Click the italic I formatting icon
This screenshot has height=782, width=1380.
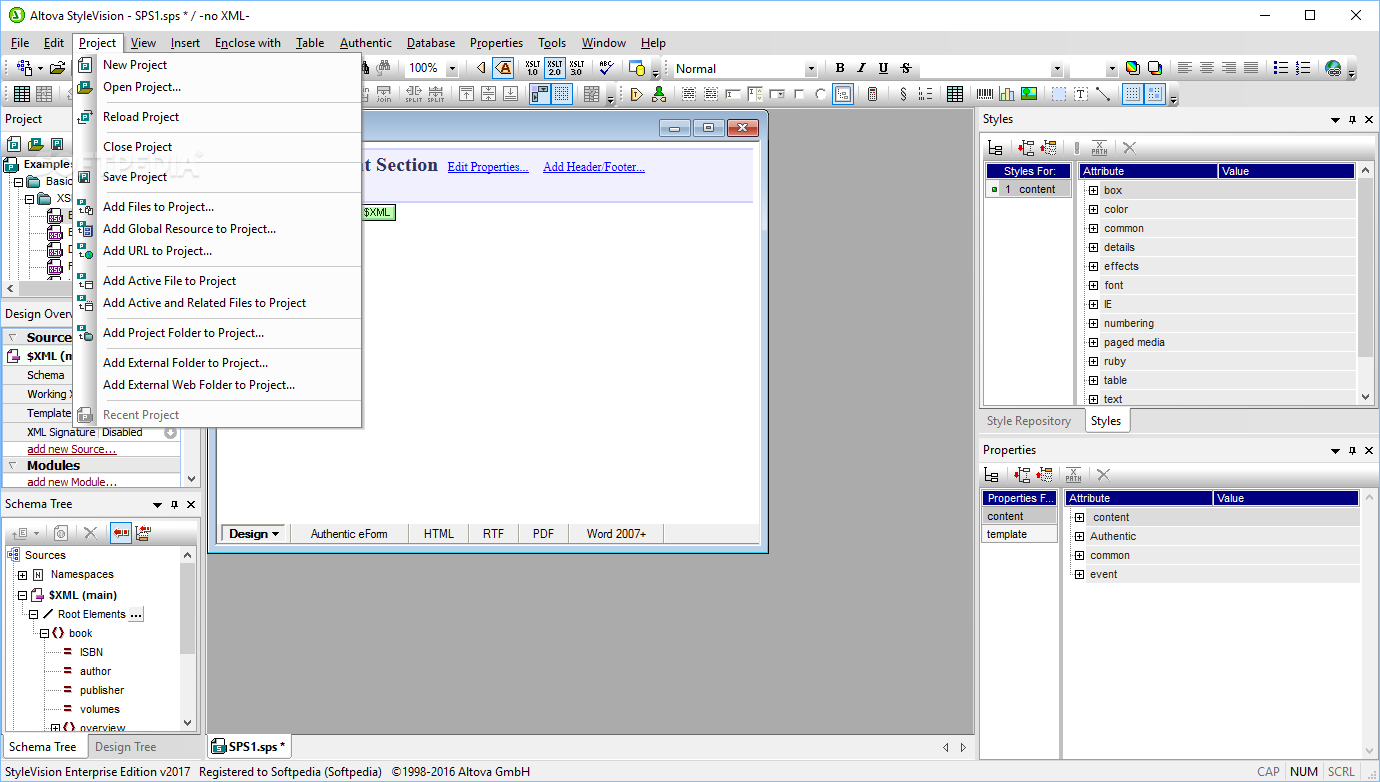tap(862, 68)
